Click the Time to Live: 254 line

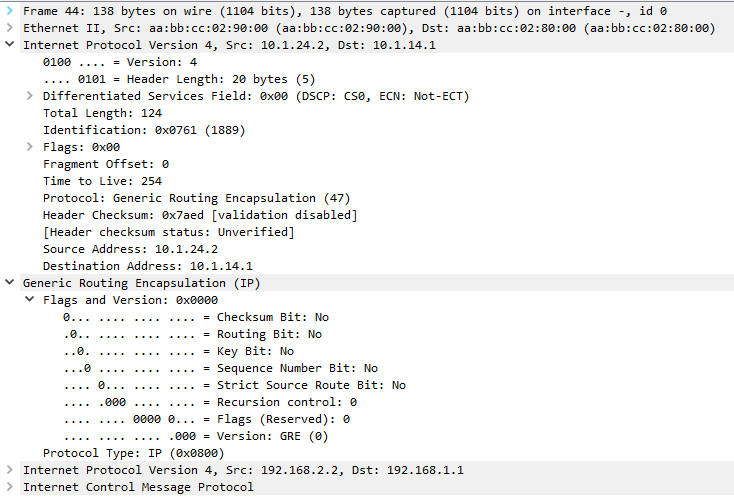(102, 181)
